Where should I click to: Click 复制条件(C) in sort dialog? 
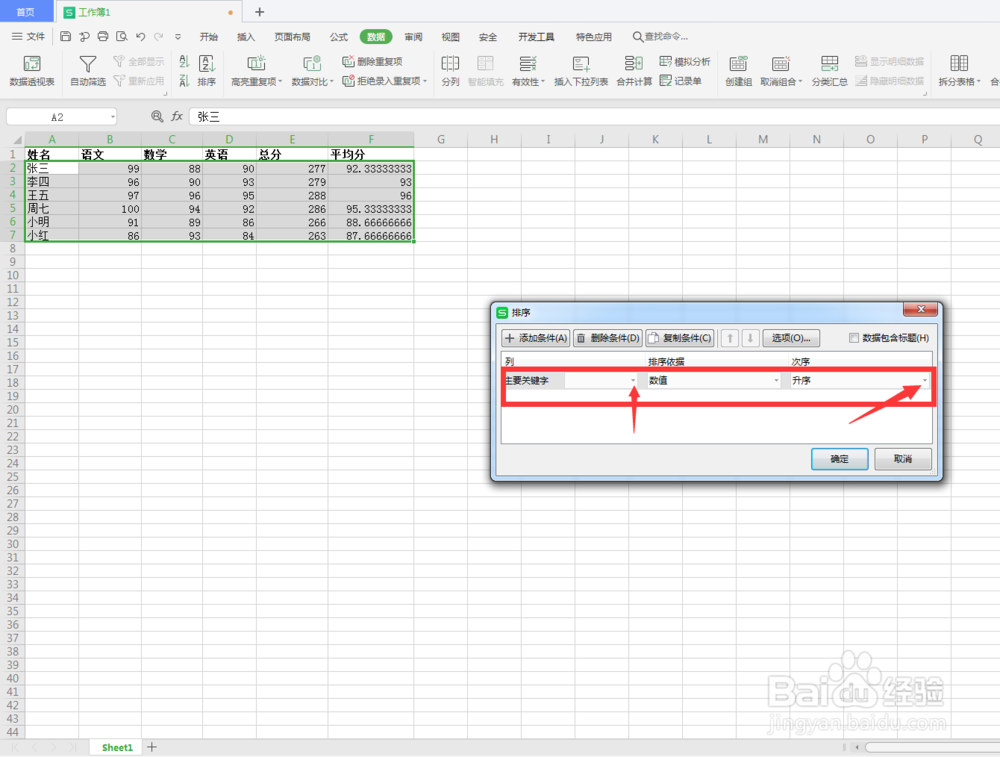[x=680, y=338]
